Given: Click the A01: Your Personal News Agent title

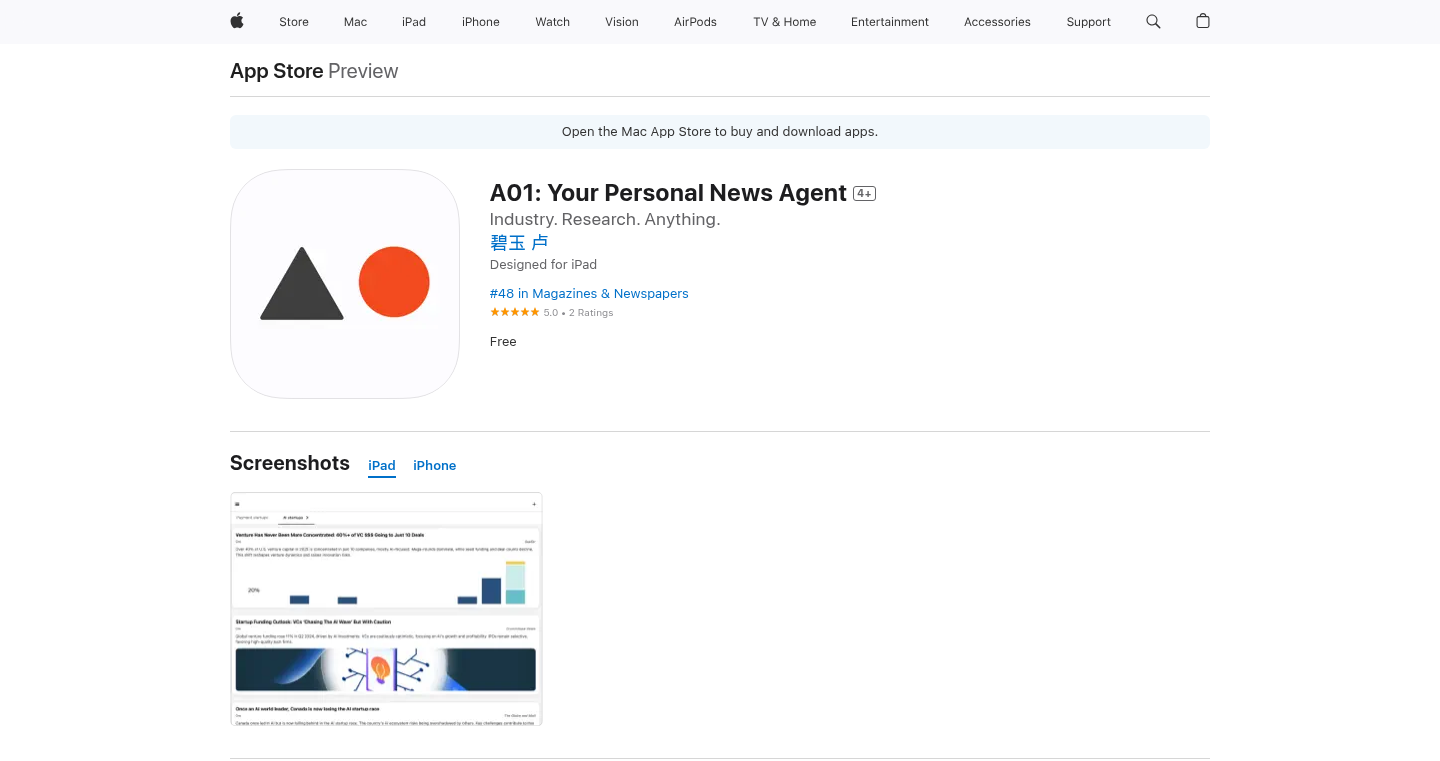Looking at the screenshot, I should click(x=668, y=193).
